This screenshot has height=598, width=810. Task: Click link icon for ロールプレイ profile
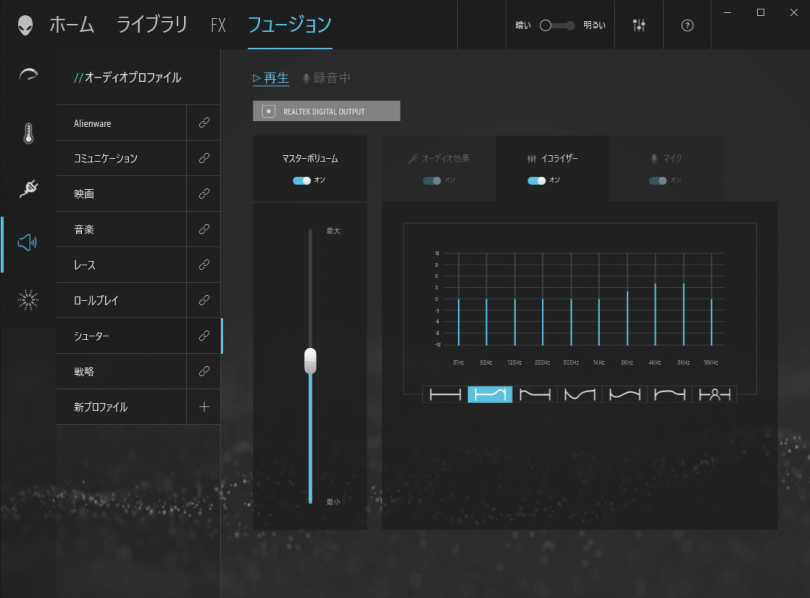click(x=204, y=300)
